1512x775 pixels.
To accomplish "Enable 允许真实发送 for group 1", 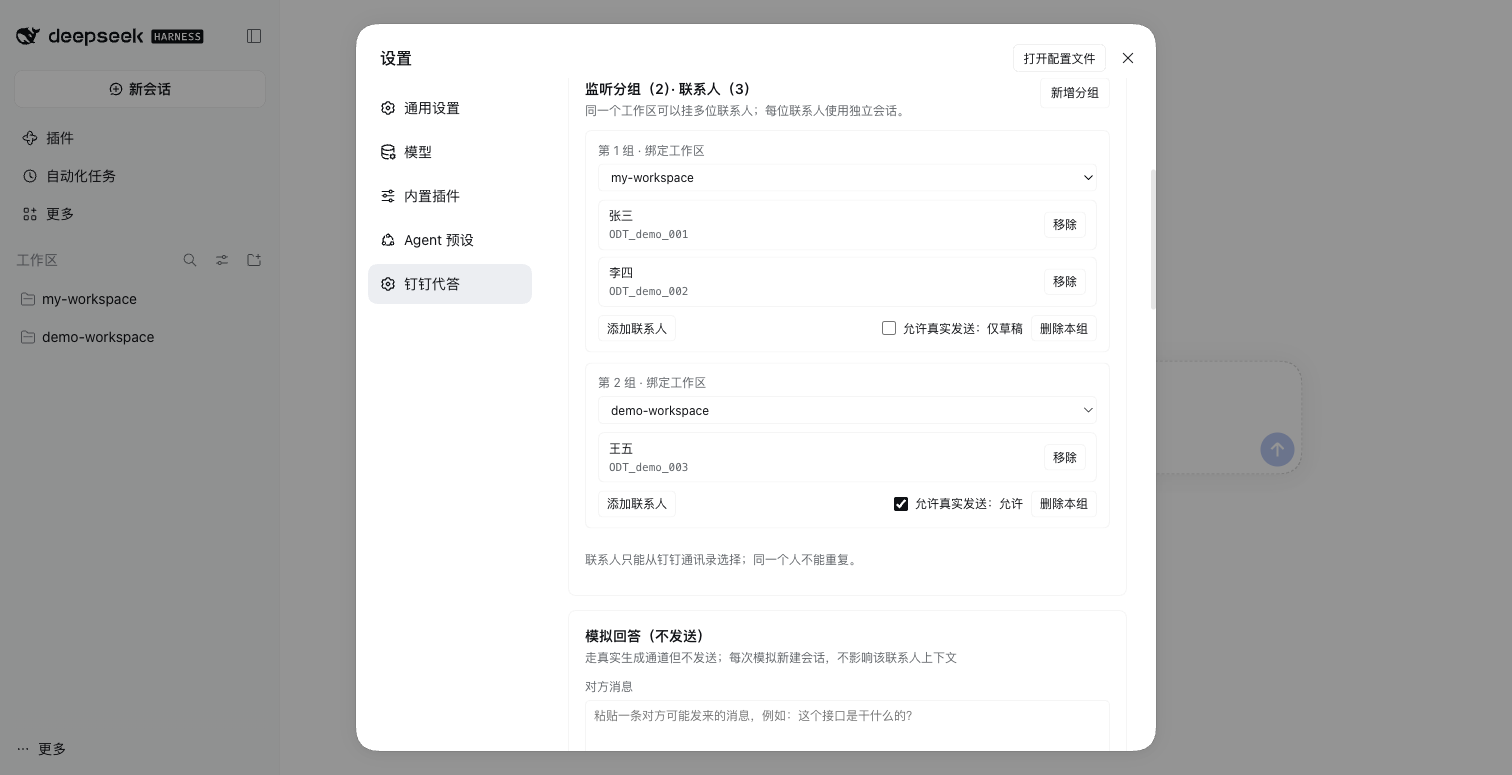I will [x=889, y=328].
